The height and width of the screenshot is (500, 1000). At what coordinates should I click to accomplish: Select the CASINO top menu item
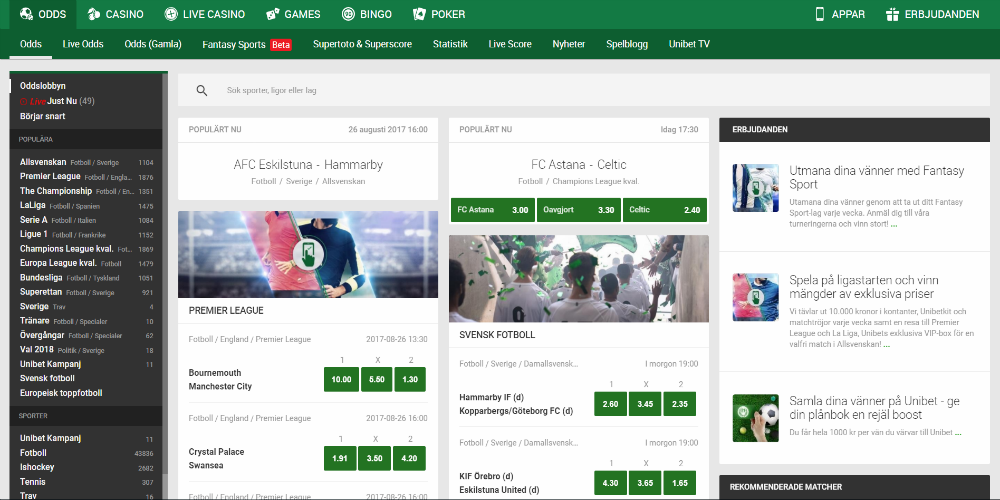116,14
